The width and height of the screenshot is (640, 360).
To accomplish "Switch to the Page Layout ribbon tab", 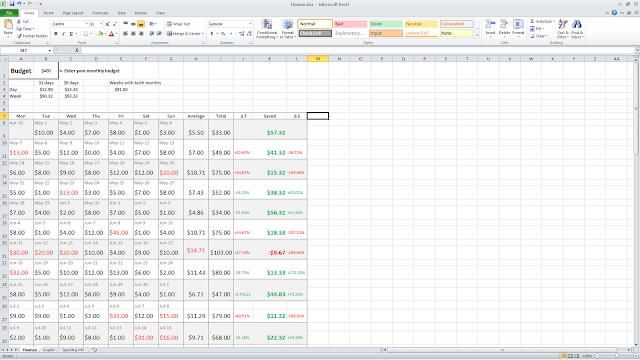I will click(73, 13).
